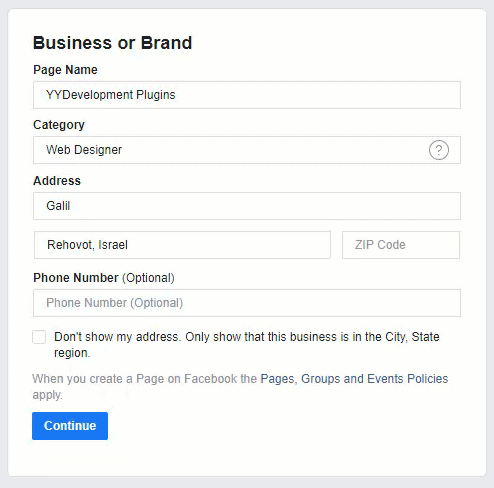Click the word 'apply.' below the policy link
This screenshot has width=494, height=488.
[47, 395]
